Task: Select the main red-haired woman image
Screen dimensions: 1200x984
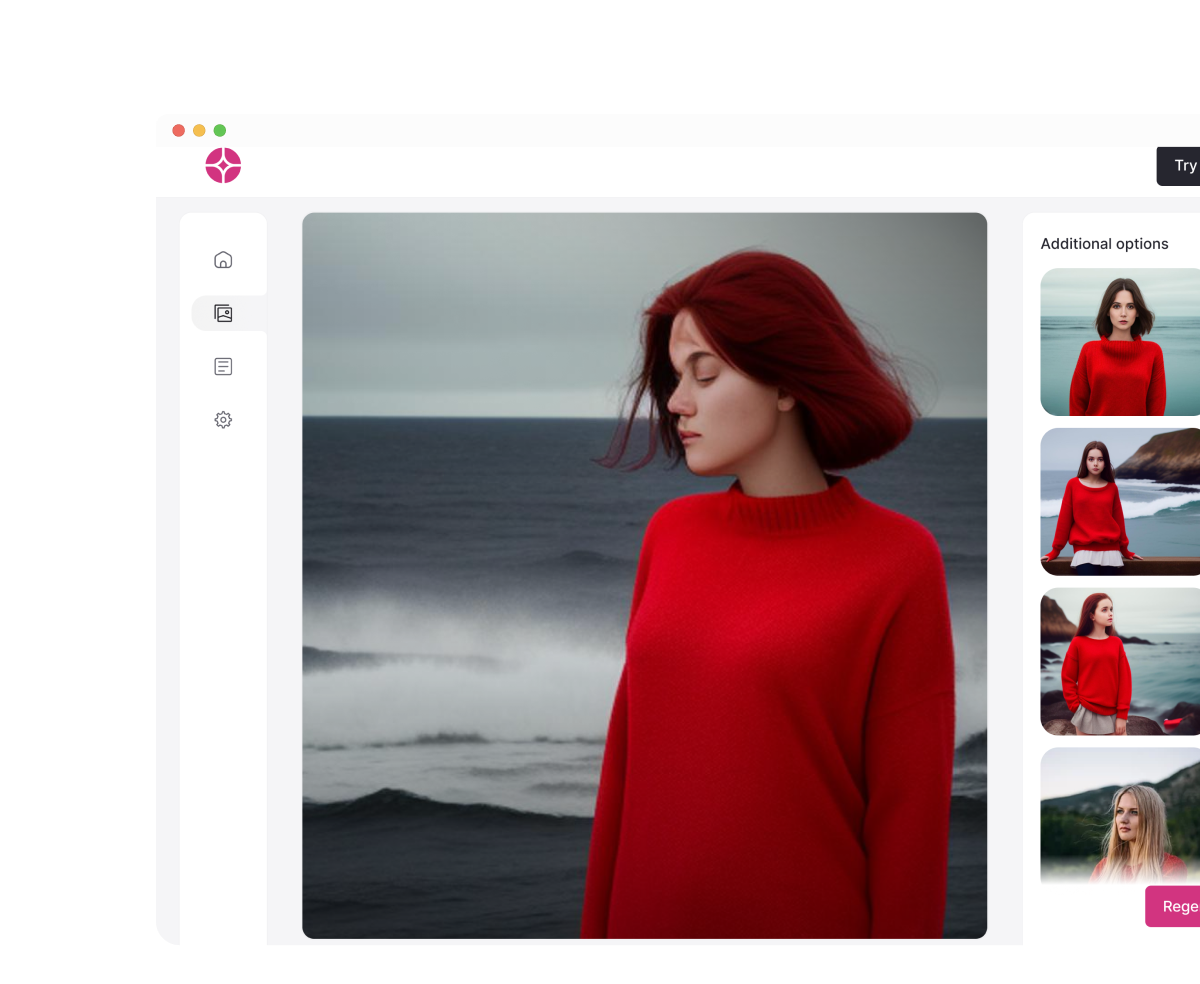Action: click(x=644, y=575)
